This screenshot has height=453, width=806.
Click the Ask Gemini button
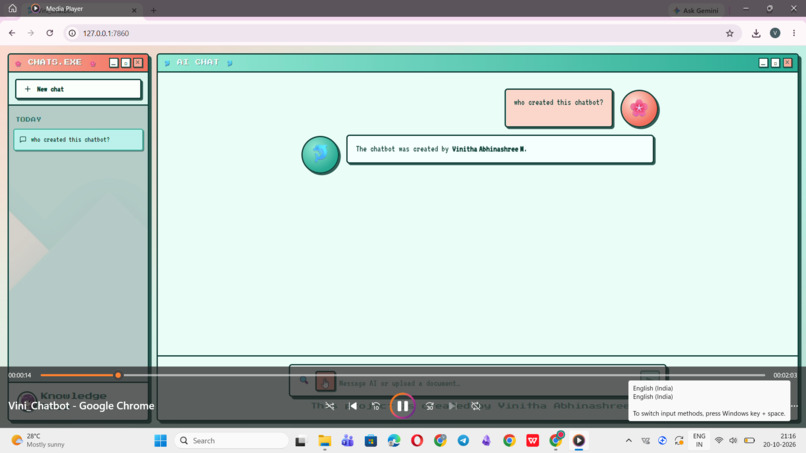pos(695,10)
